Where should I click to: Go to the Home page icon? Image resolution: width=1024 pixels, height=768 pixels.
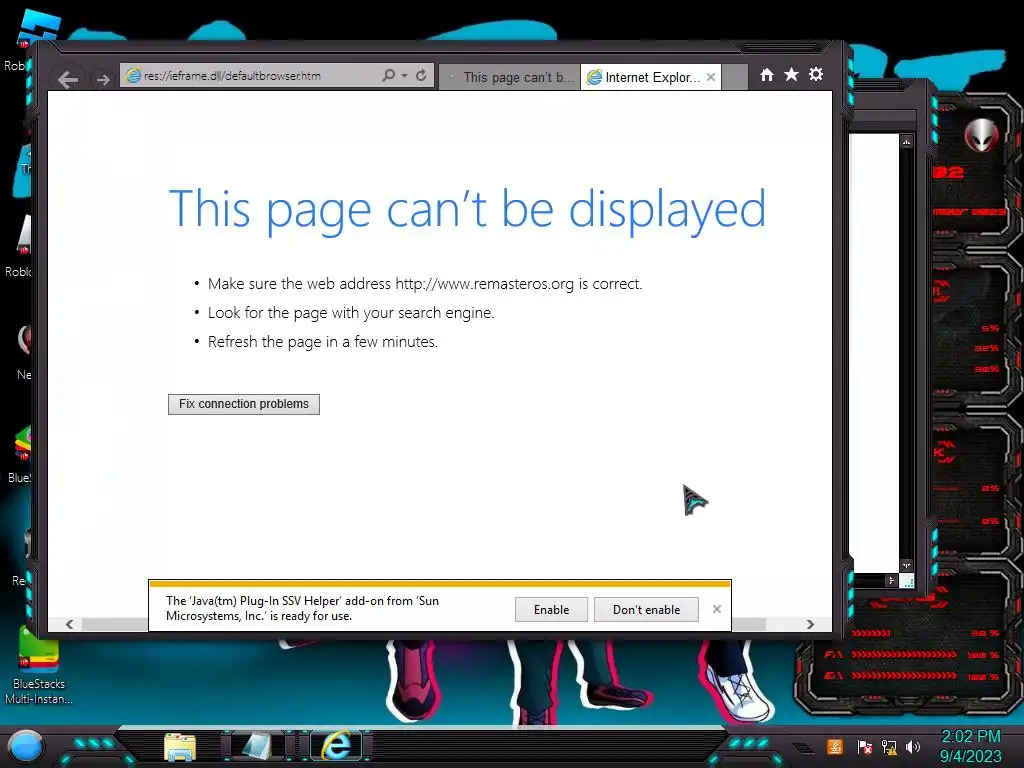(767, 75)
